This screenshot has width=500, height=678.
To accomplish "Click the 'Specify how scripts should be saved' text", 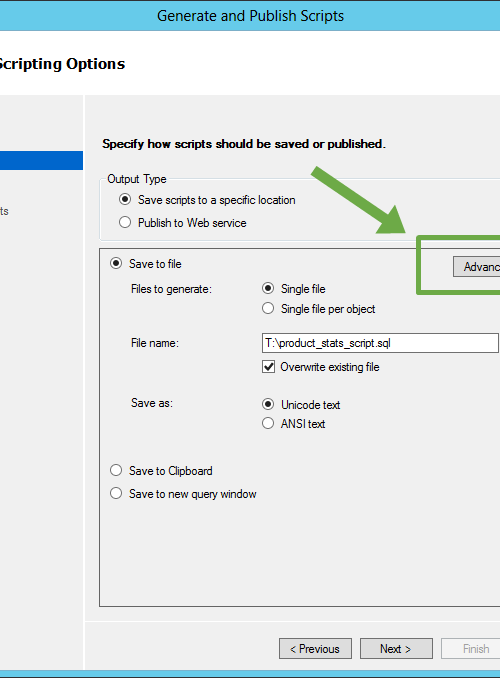I will point(244,144).
